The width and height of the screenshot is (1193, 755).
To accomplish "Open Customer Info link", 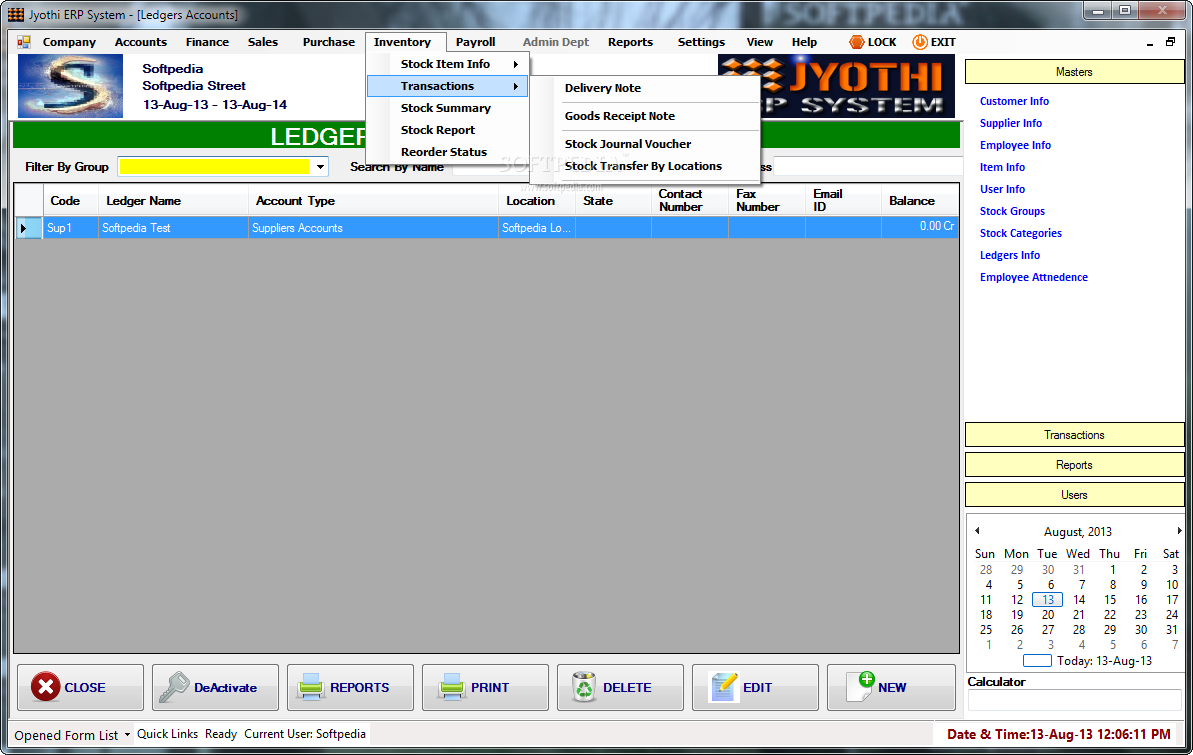I will (x=1014, y=101).
